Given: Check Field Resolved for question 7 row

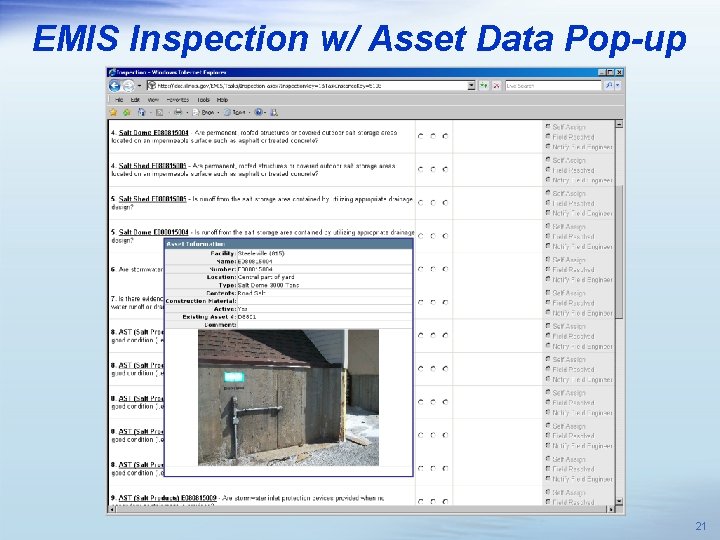Looking at the screenshot, I should pos(548,302).
